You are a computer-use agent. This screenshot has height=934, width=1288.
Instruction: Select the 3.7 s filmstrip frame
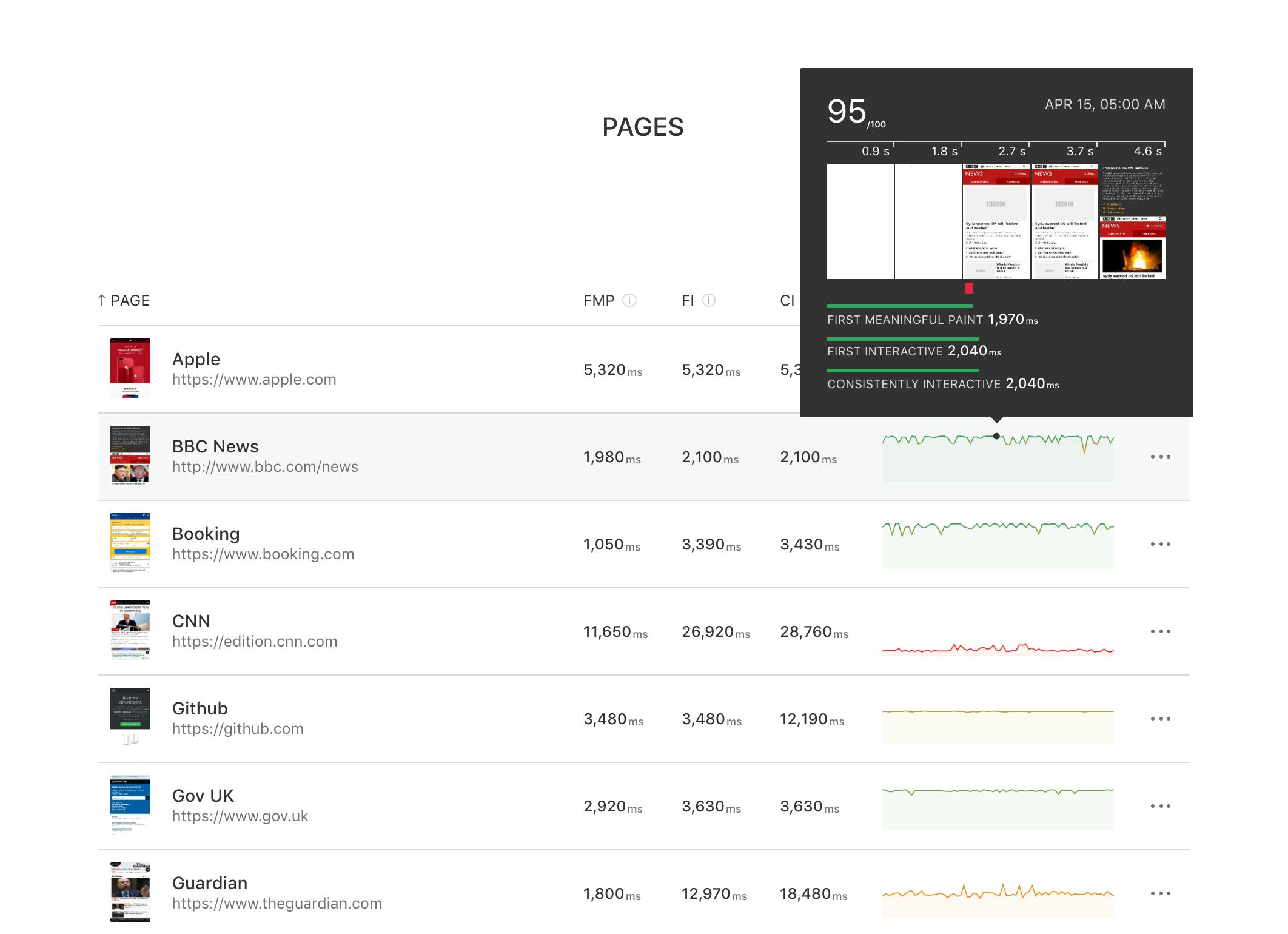[x=1064, y=221]
